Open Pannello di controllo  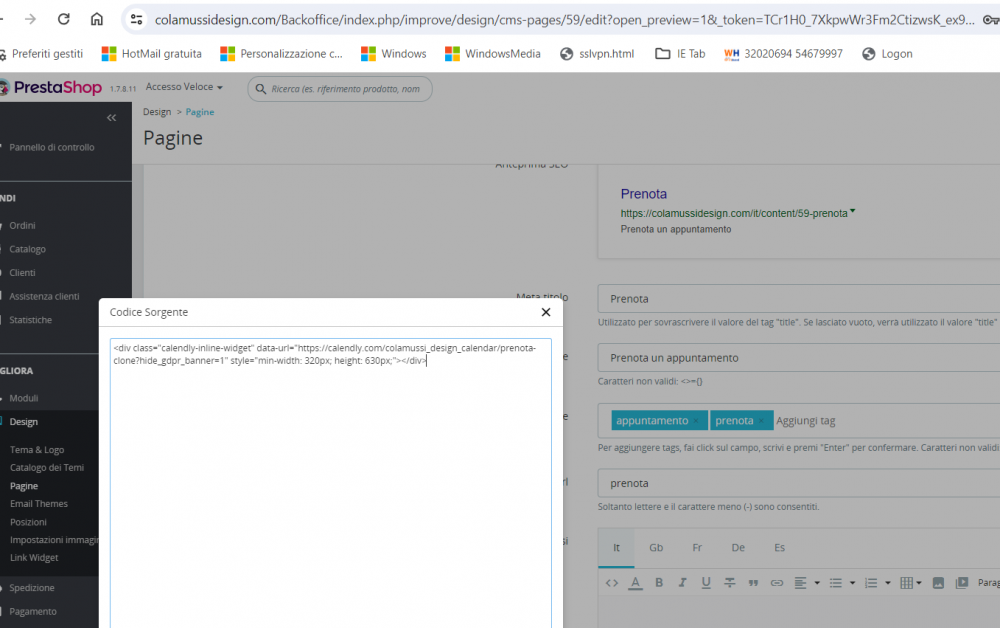[52, 147]
